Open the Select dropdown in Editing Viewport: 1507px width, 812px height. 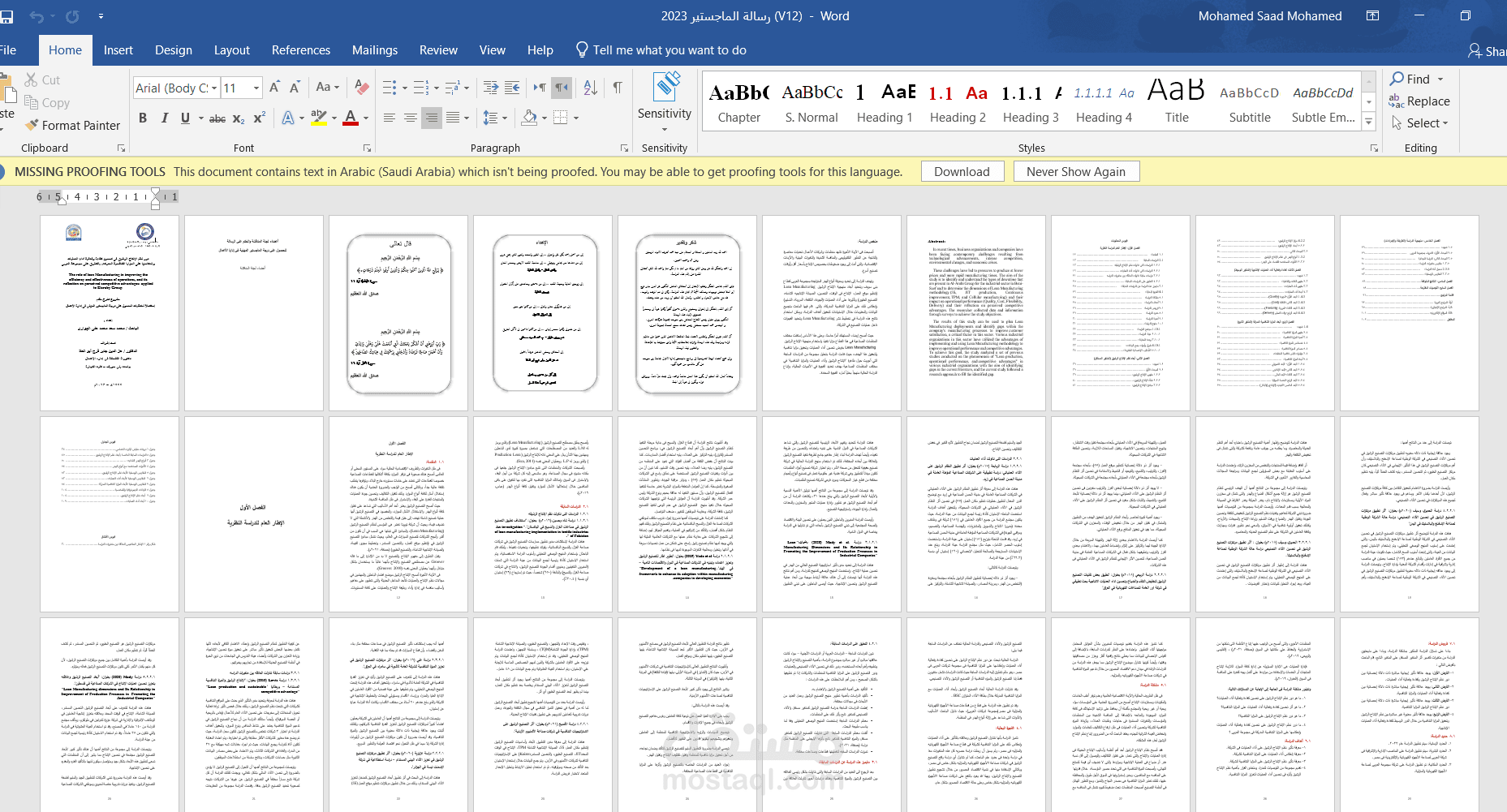pos(1420,122)
